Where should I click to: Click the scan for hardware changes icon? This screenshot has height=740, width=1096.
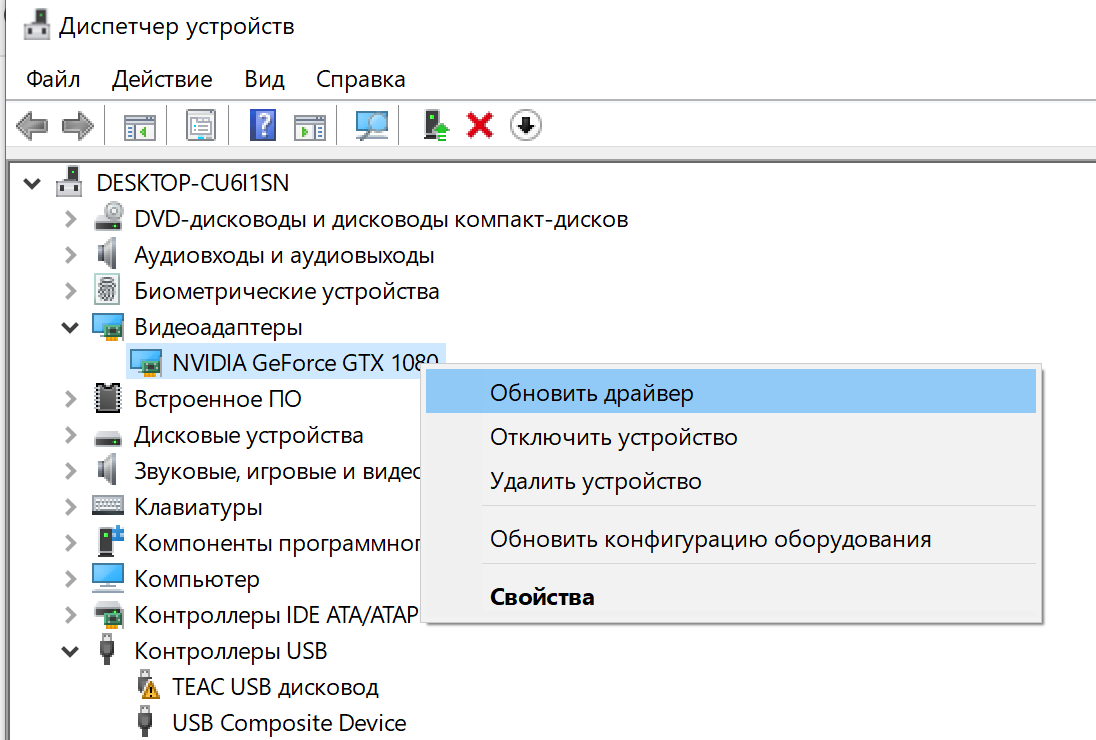point(372,126)
